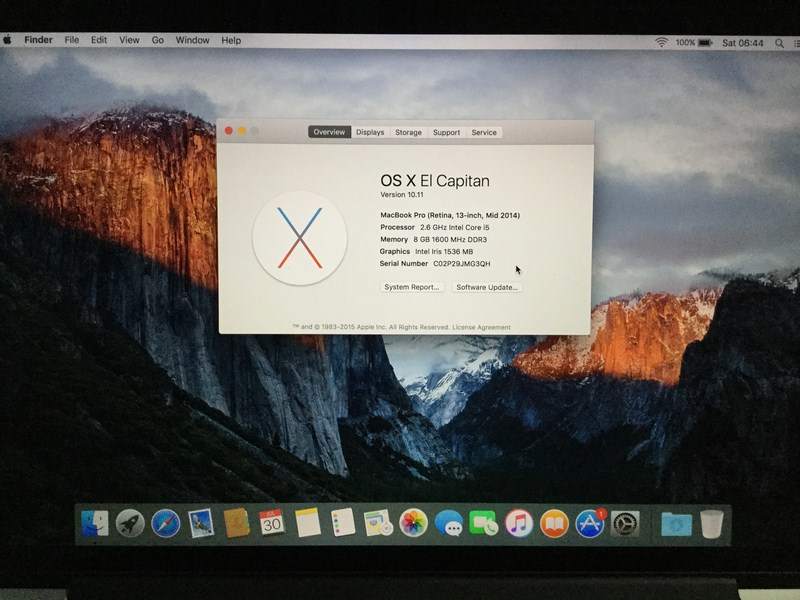Image resolution: width=800 pixels, height=600 pixels.
Task: Click the Software Update button
Action: coord(487,287)
